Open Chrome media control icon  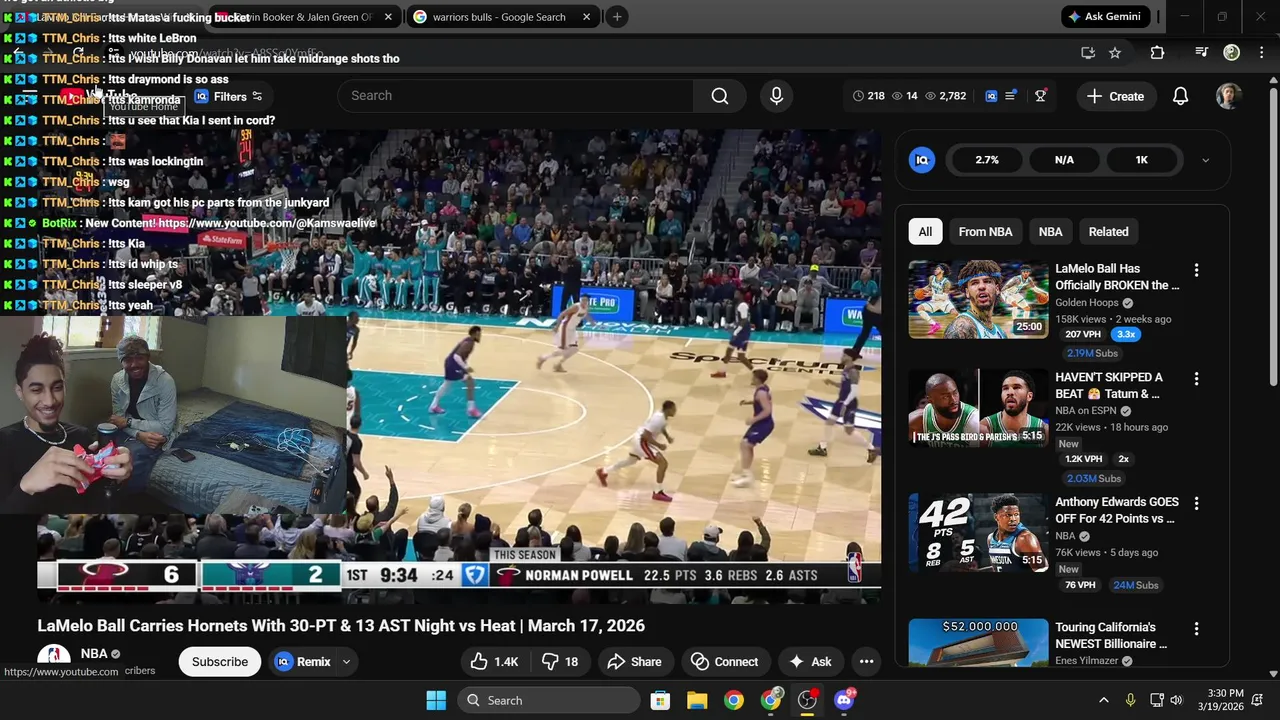pos(1202,52)
